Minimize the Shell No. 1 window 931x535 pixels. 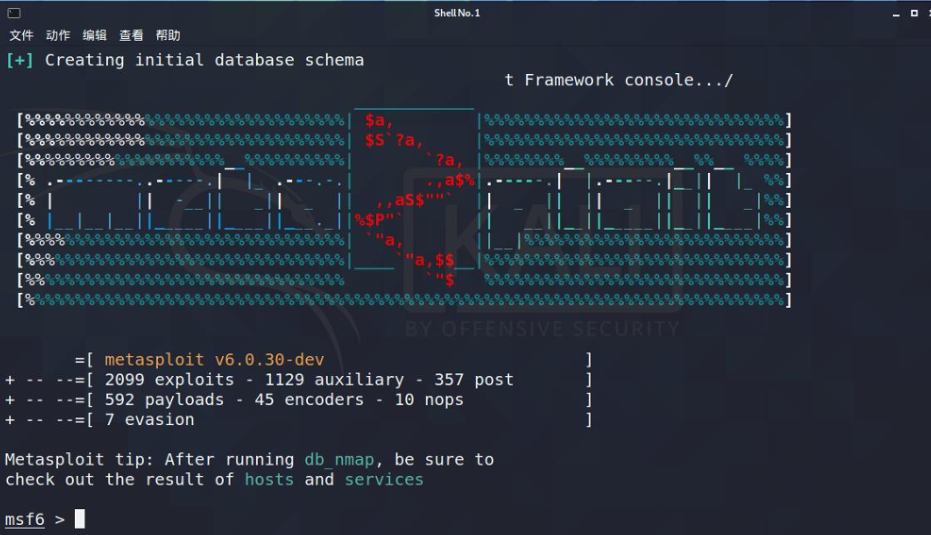click(896, 13)
